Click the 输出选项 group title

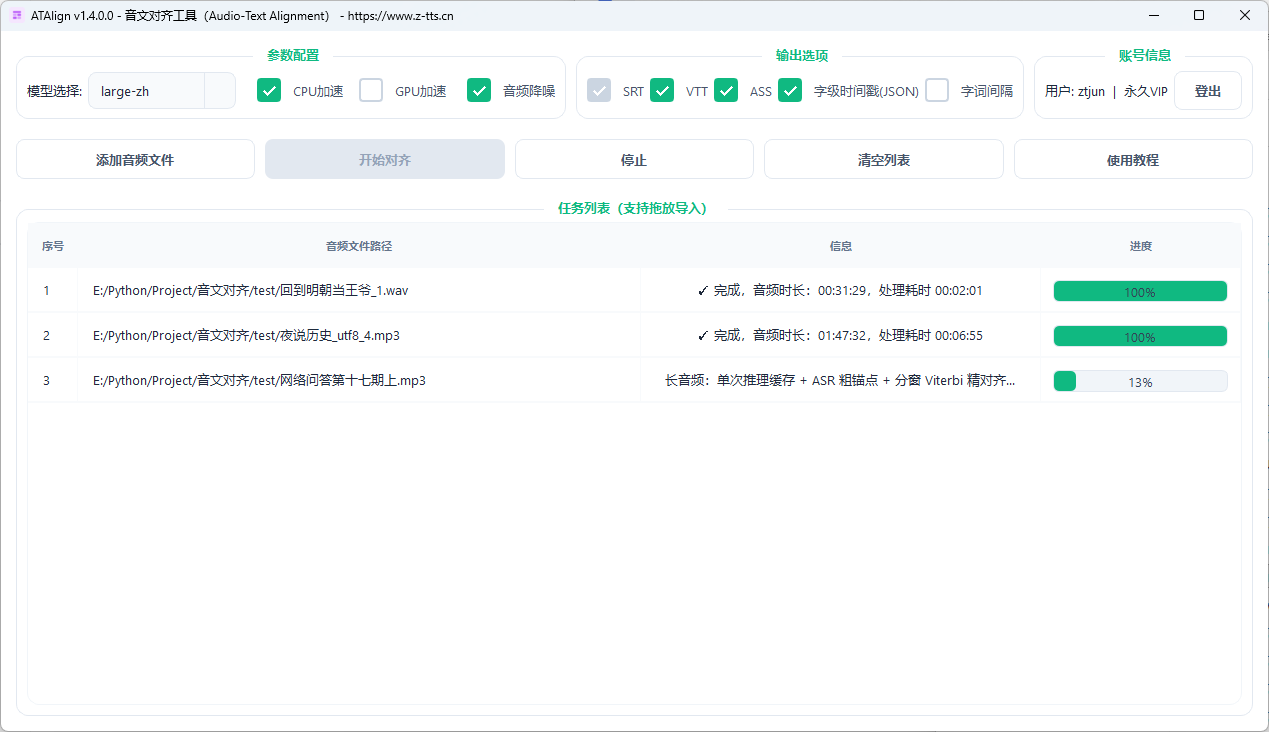801,56
